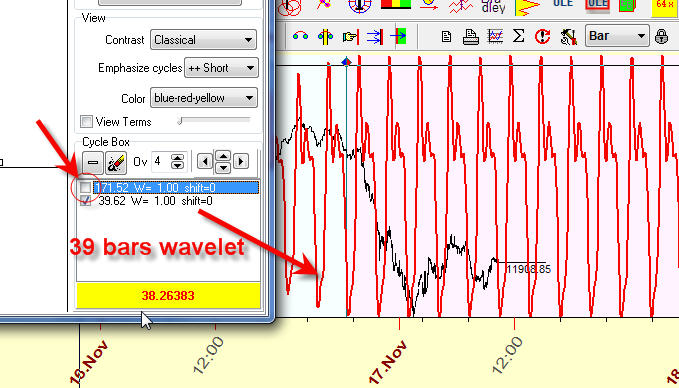Click the printer icon in toolbar
The height and width of the screenshot is (388, 679).
pyautogui.click(x=471, y=37)
